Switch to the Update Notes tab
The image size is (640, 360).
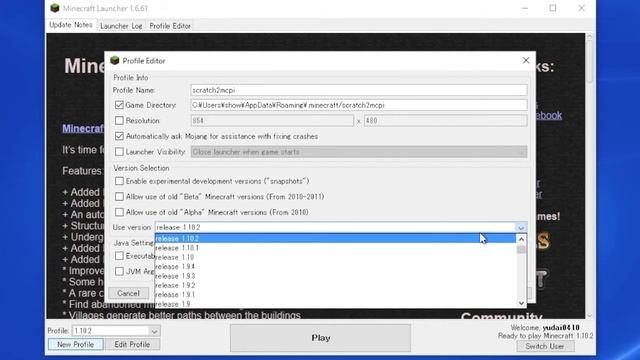click(71, 25)
